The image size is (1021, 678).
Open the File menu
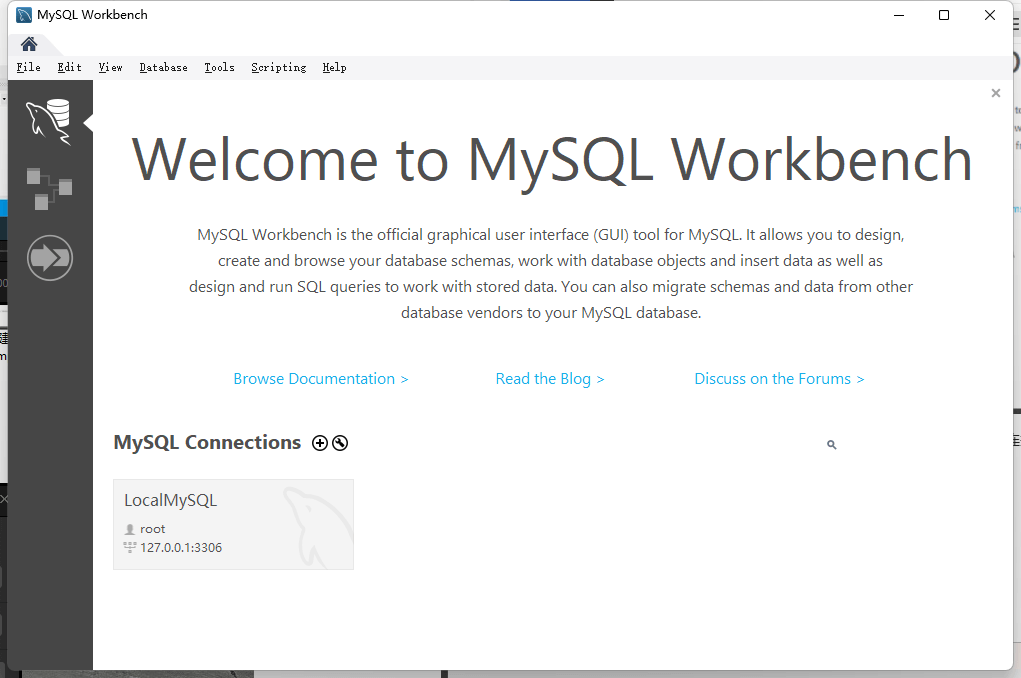pos(29,67)
